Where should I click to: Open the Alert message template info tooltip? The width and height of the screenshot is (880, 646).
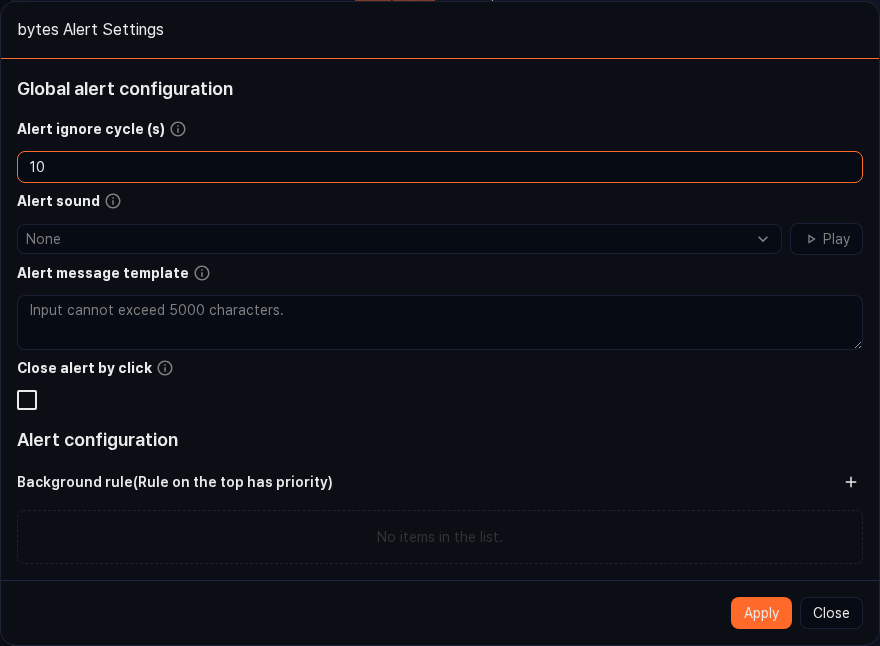point(202,273)
